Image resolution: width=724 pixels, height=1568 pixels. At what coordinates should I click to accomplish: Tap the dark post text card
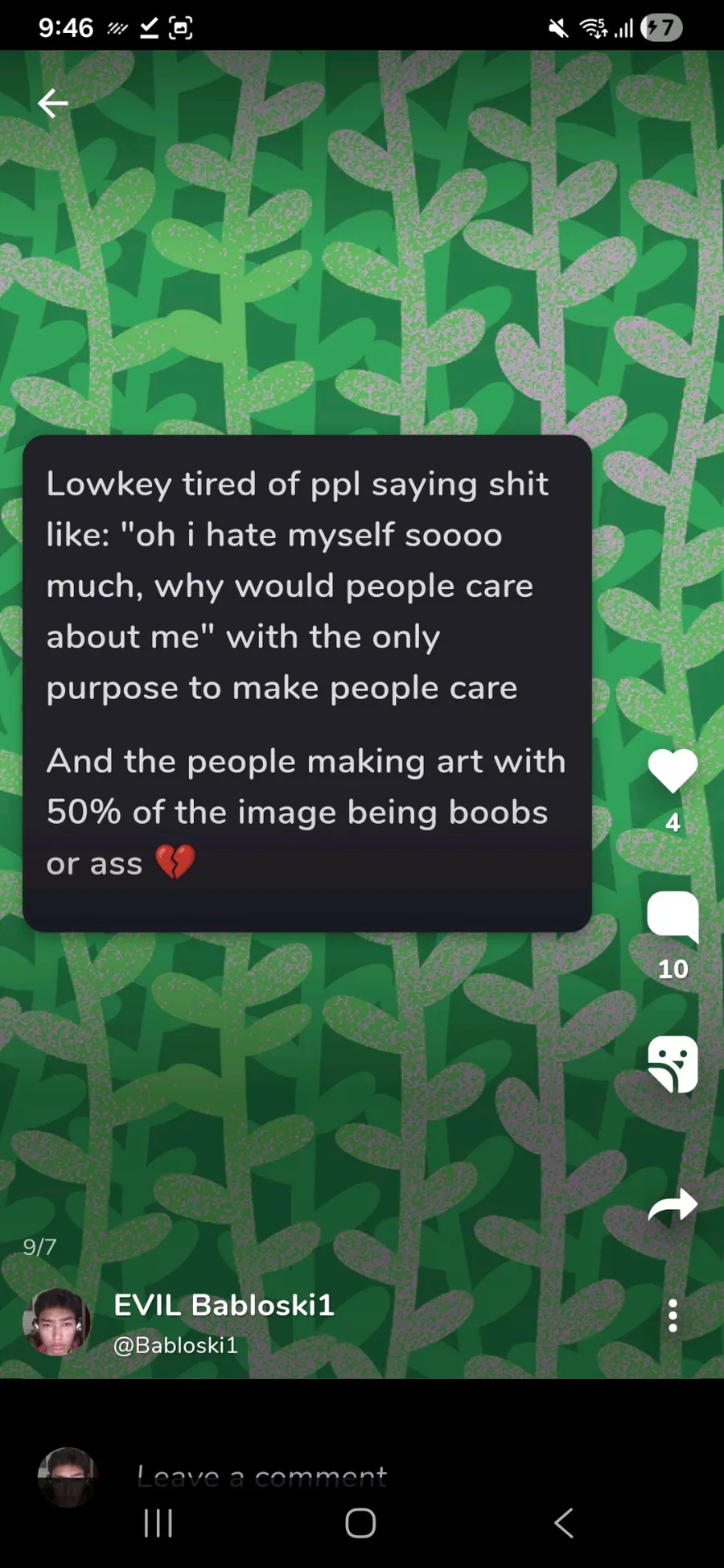coord(307,684)
